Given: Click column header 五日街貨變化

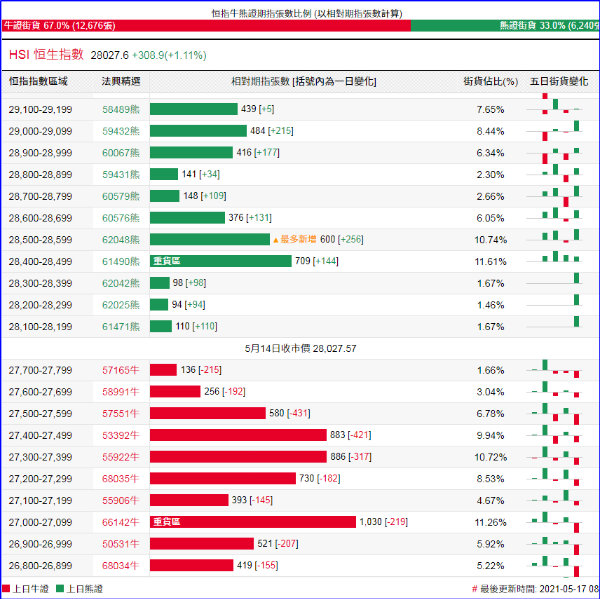Looking at the screenshot, I should pos(559,81).
